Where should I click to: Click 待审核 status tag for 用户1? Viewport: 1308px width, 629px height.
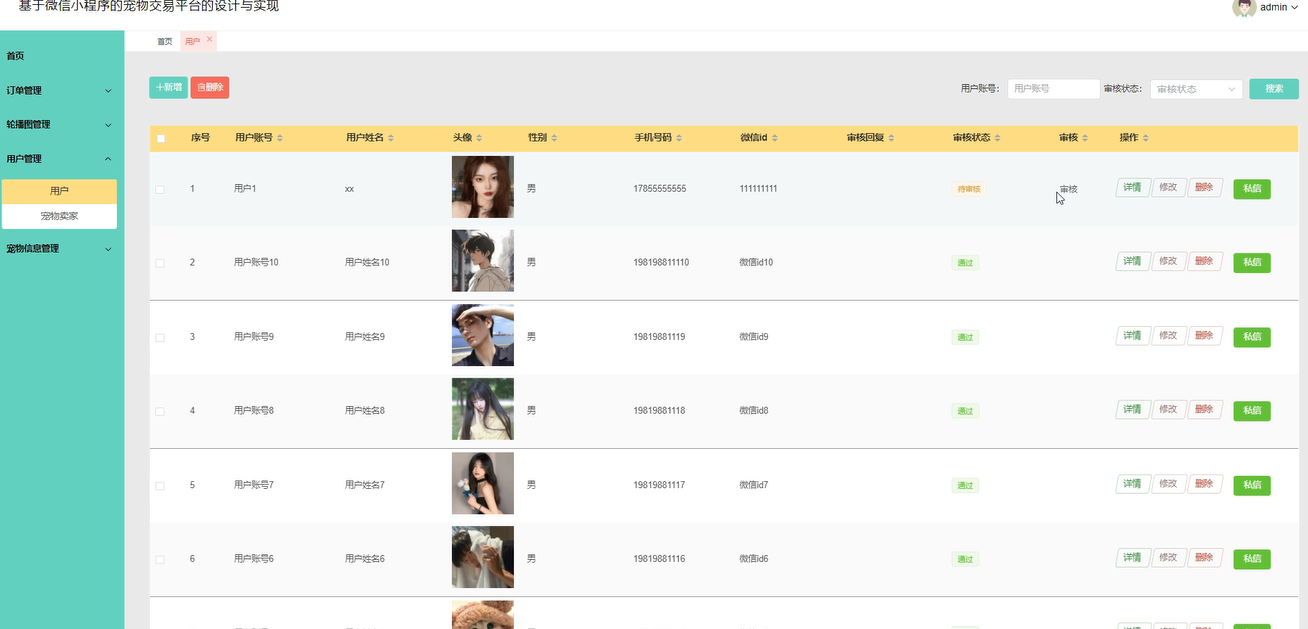pos(969,189)
